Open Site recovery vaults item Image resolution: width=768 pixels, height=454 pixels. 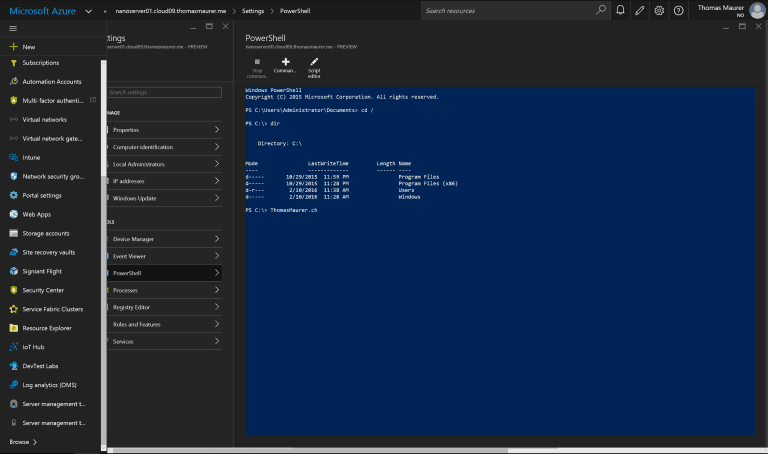pyautogui.click(x=49, y=252)
